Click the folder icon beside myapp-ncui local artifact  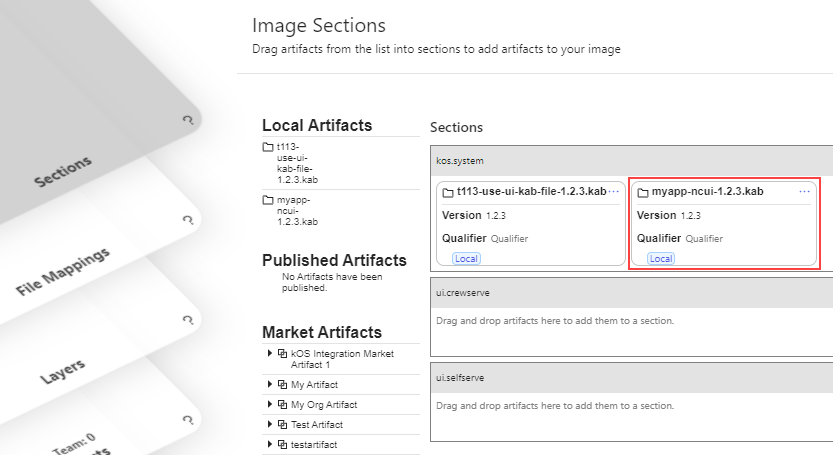click(268, 200)
